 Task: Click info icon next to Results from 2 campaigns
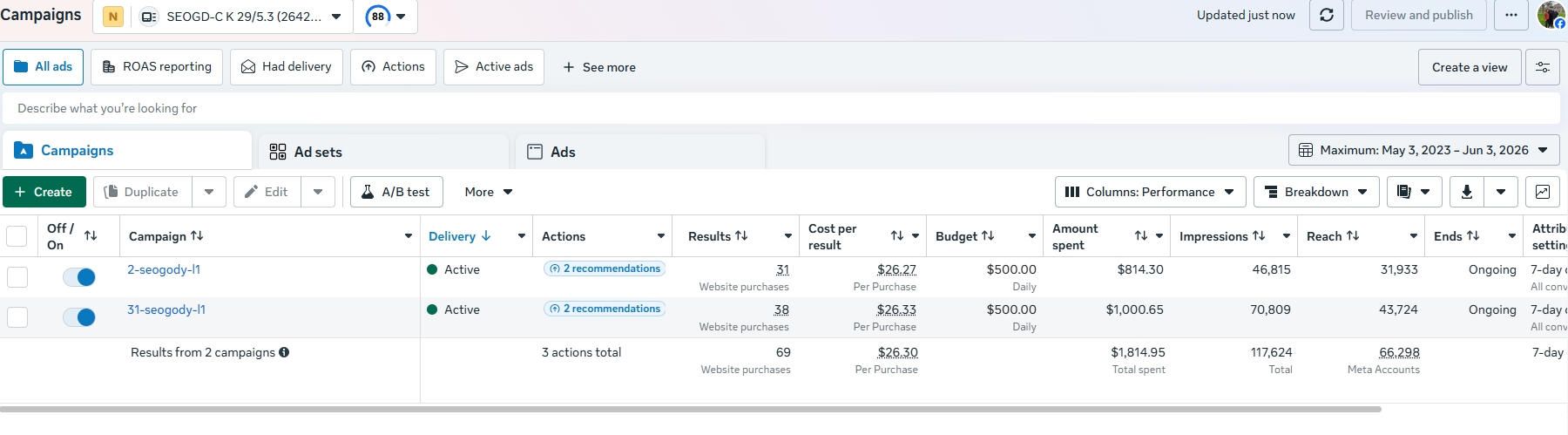tap(284, 352)
